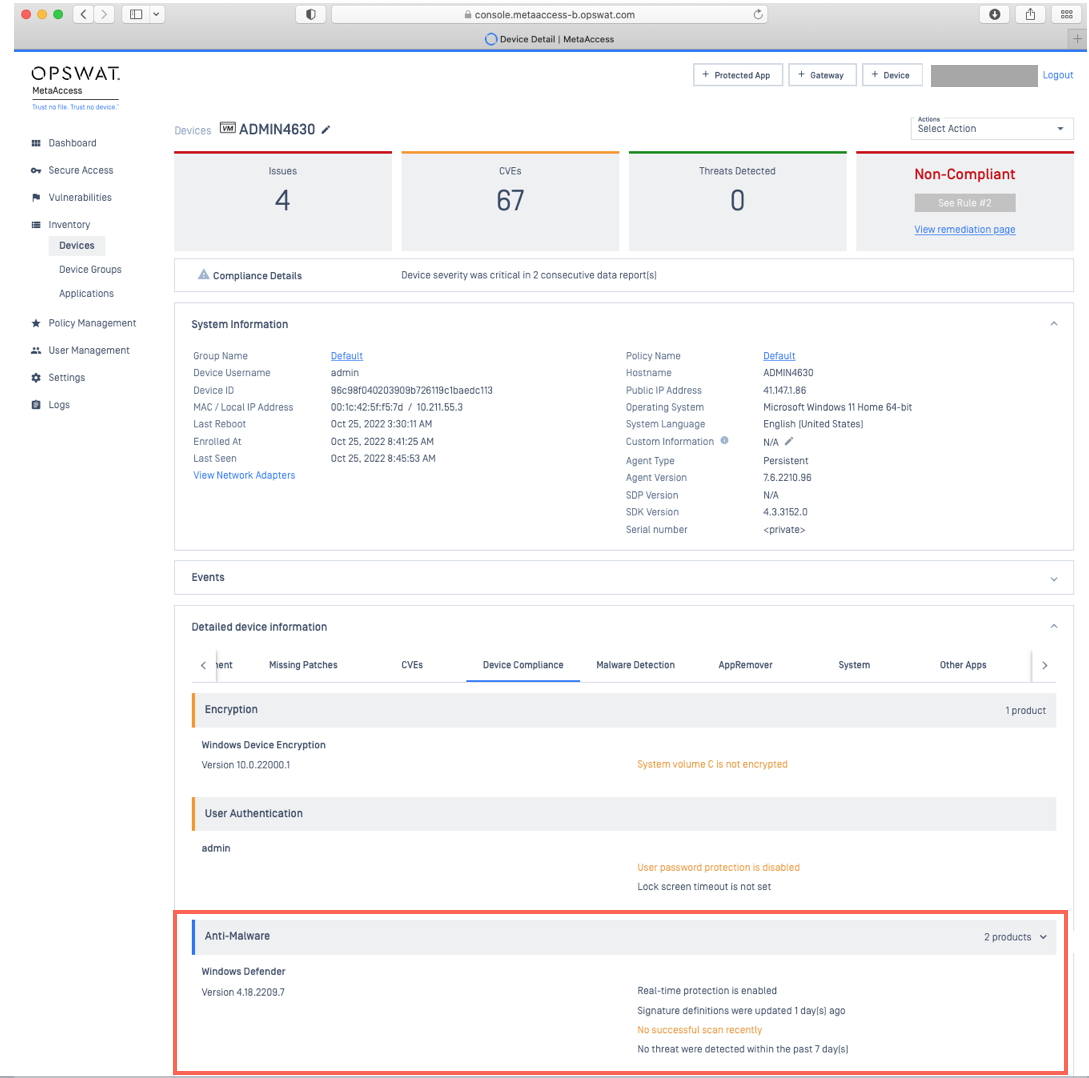Image resolution: width=1089 pixels, height=1078 pixels.
Task: Click the Safari address bar
Action: tap(549, 14)
